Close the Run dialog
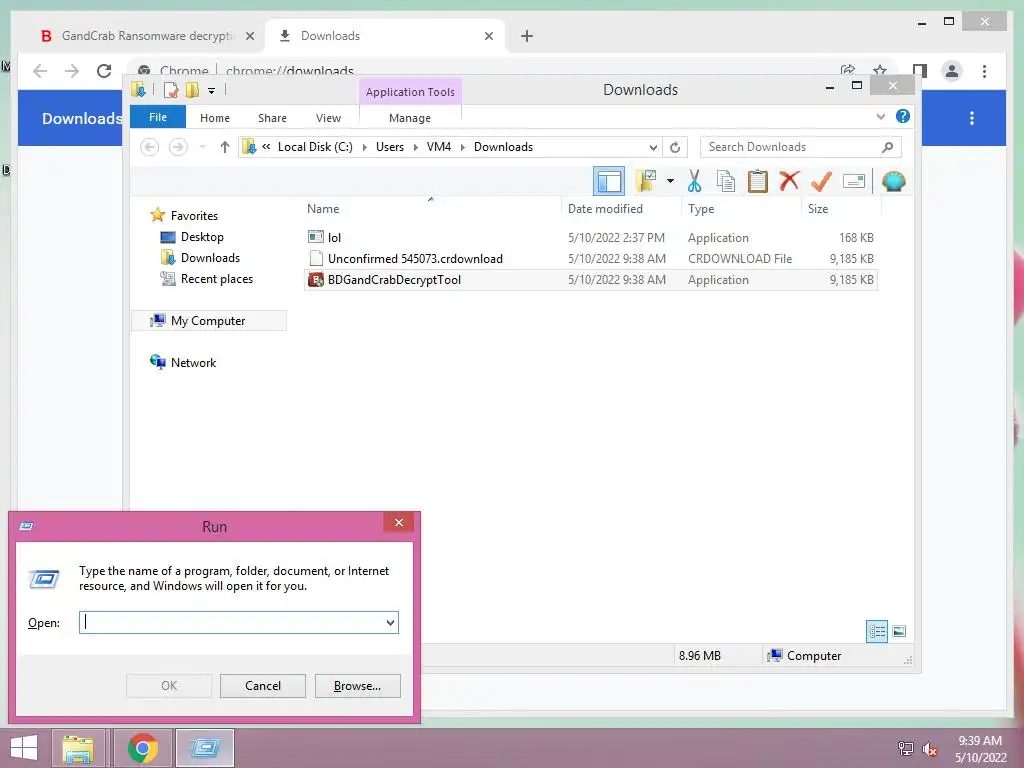 point(399,522)
